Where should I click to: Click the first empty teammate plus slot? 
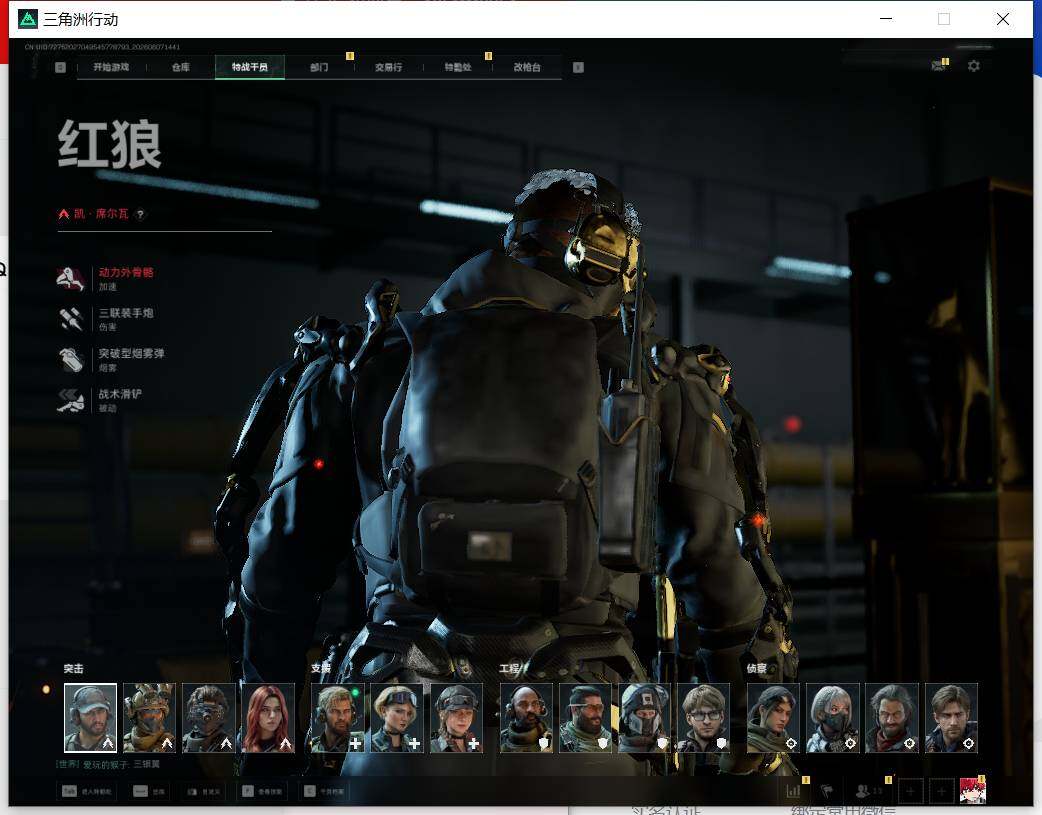point(910,791)
